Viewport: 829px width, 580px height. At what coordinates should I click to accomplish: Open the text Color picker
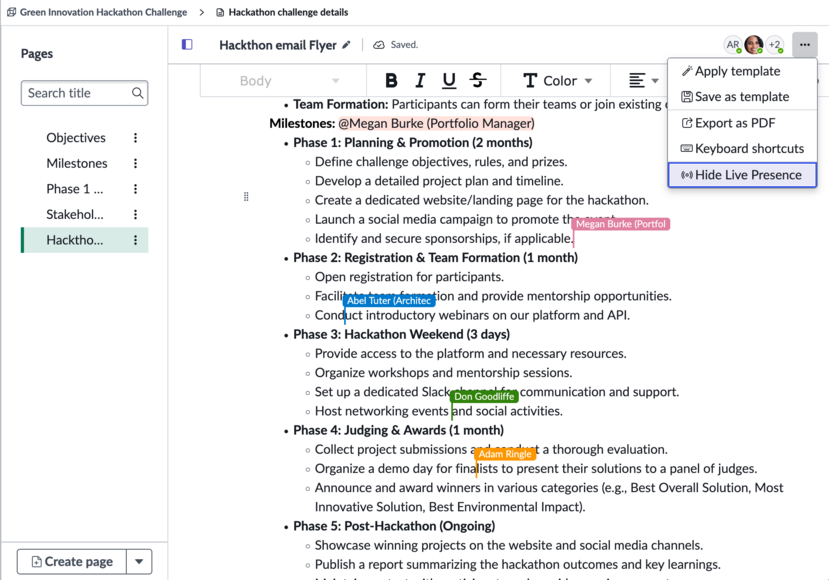[x=557, y=80]
